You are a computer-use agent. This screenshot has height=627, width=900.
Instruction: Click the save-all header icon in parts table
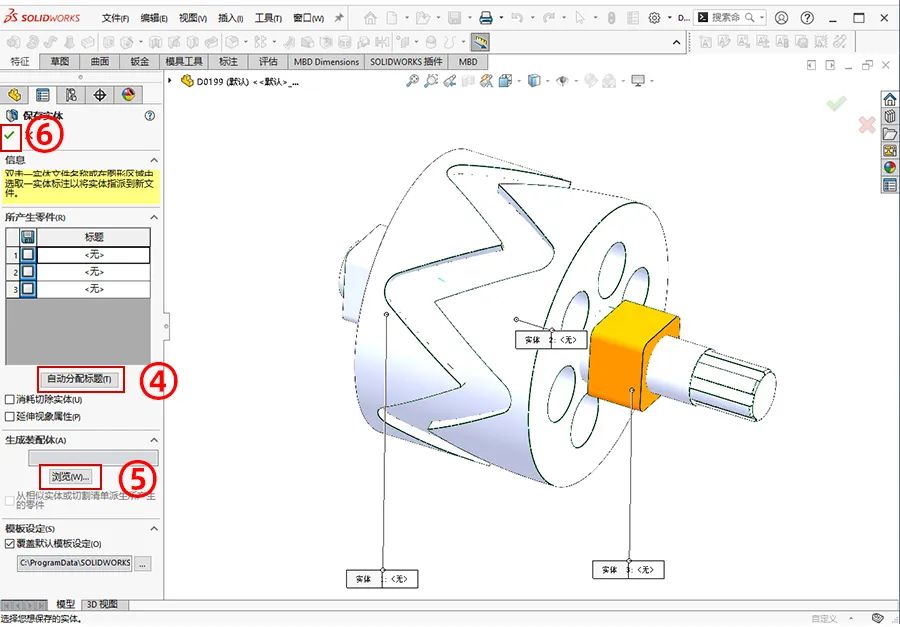click(x=28, y=237)
